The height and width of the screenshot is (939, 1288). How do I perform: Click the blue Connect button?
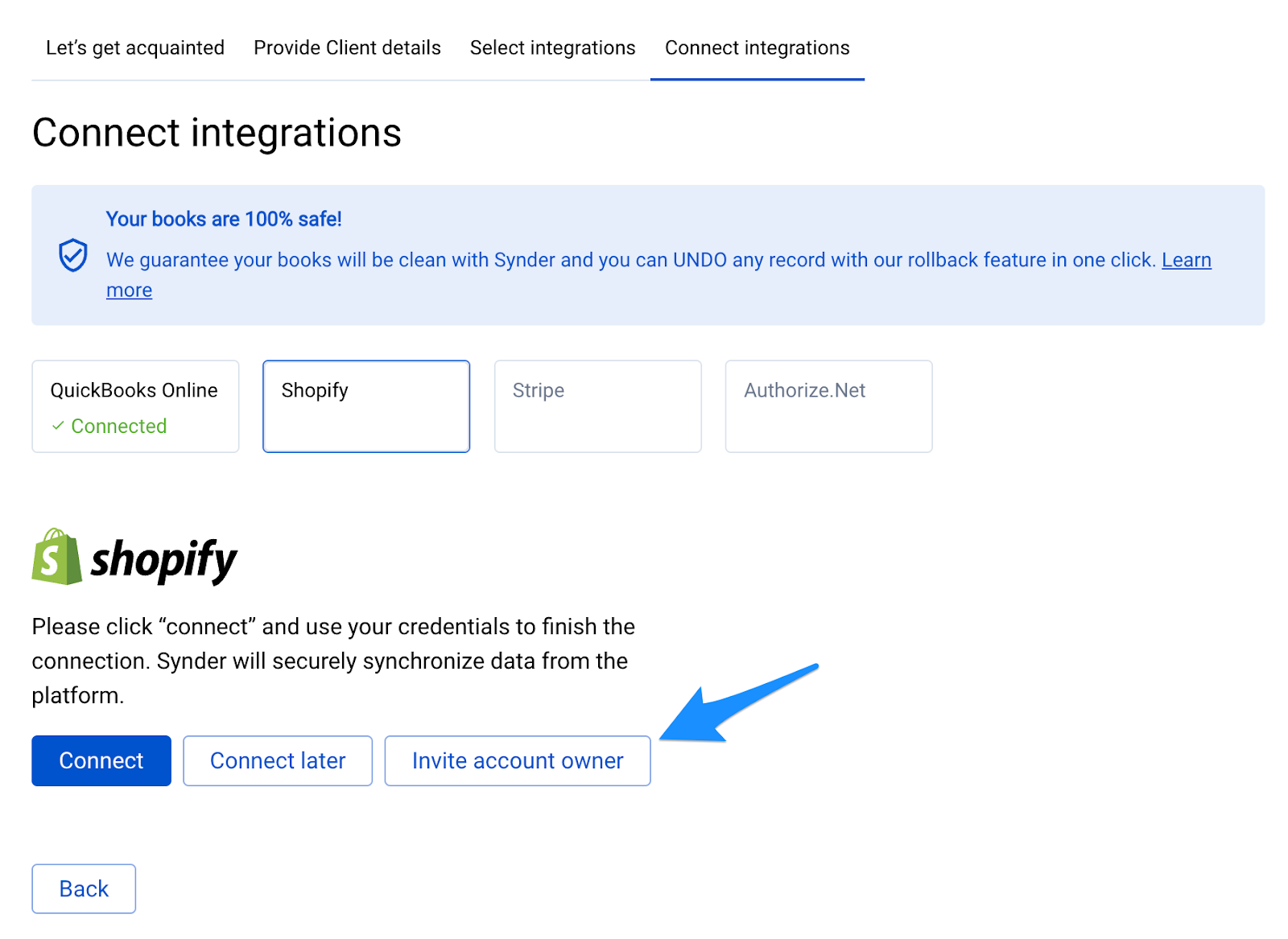click(101, 760)
